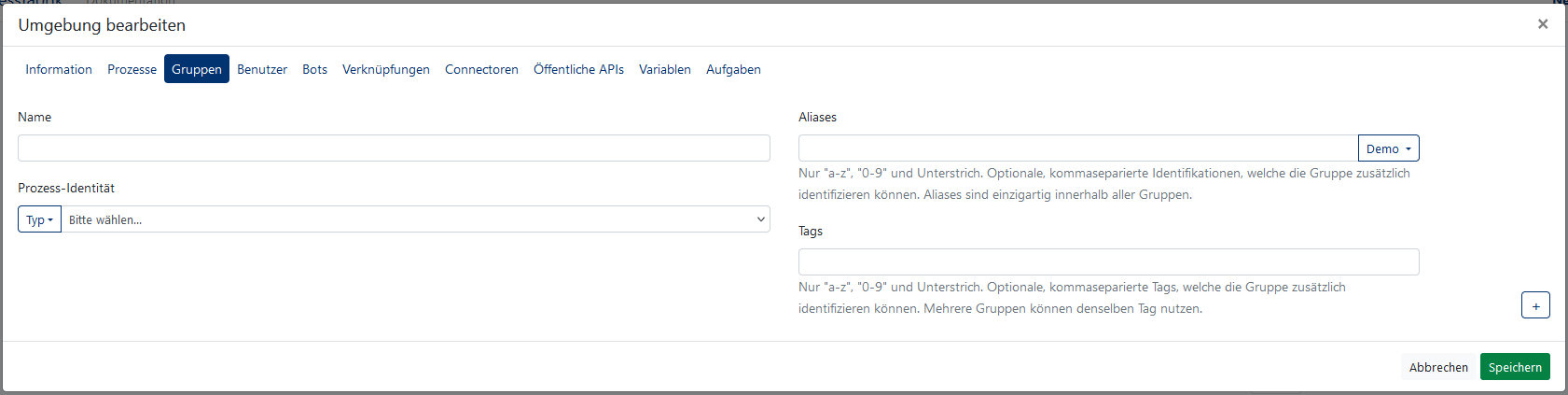Save changes with Speichern button
The image size is (1568, 395).
1515,367
